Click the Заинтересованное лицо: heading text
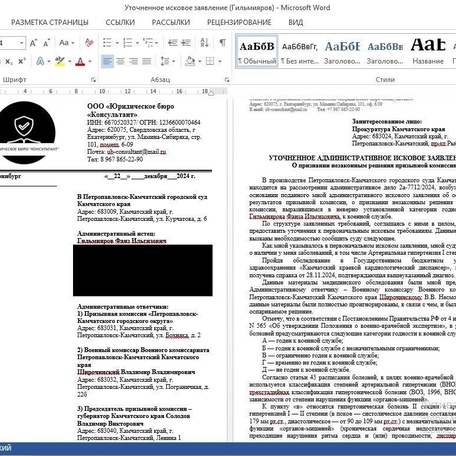Screen dimensions: 456x456 (387, 121)
